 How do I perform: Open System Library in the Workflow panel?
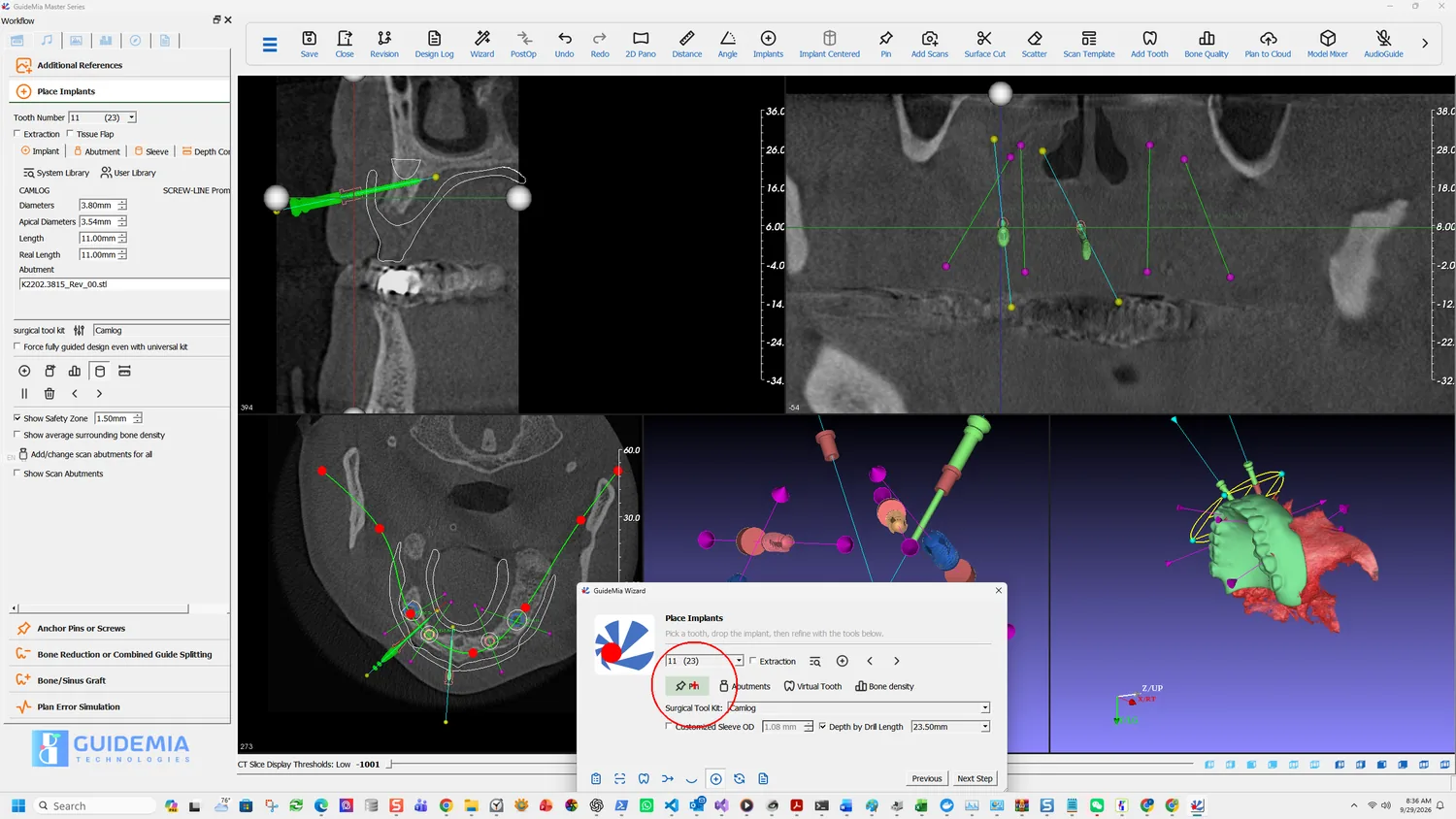click(x=56, y=173)
